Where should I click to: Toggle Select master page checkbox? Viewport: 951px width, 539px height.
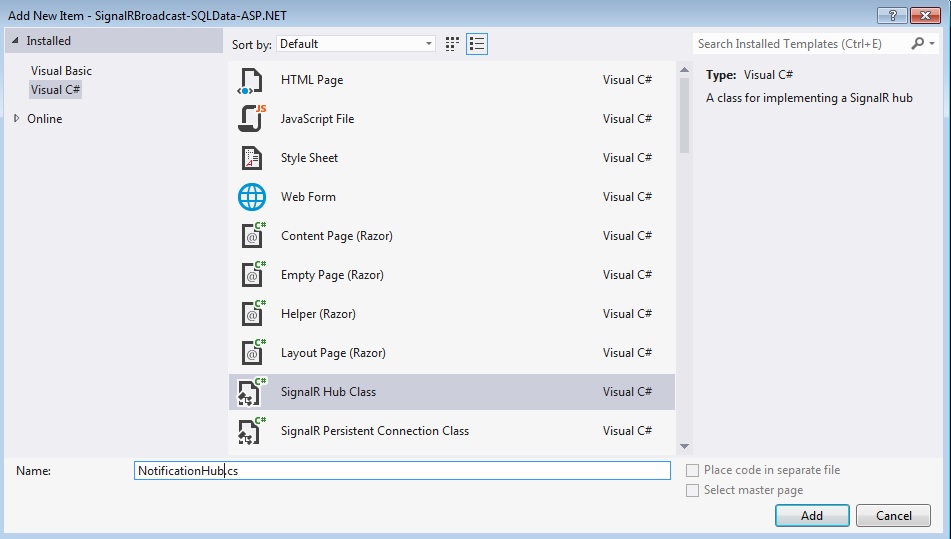tap(693, 490)
